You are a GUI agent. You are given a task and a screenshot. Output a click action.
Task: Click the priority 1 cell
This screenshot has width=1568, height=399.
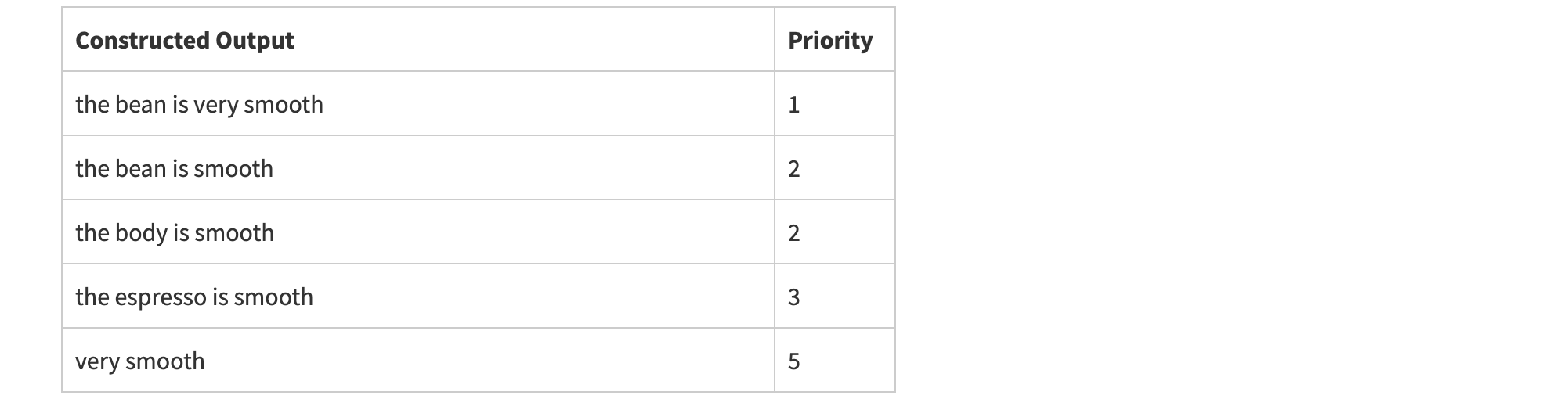[x=793, y=105]
